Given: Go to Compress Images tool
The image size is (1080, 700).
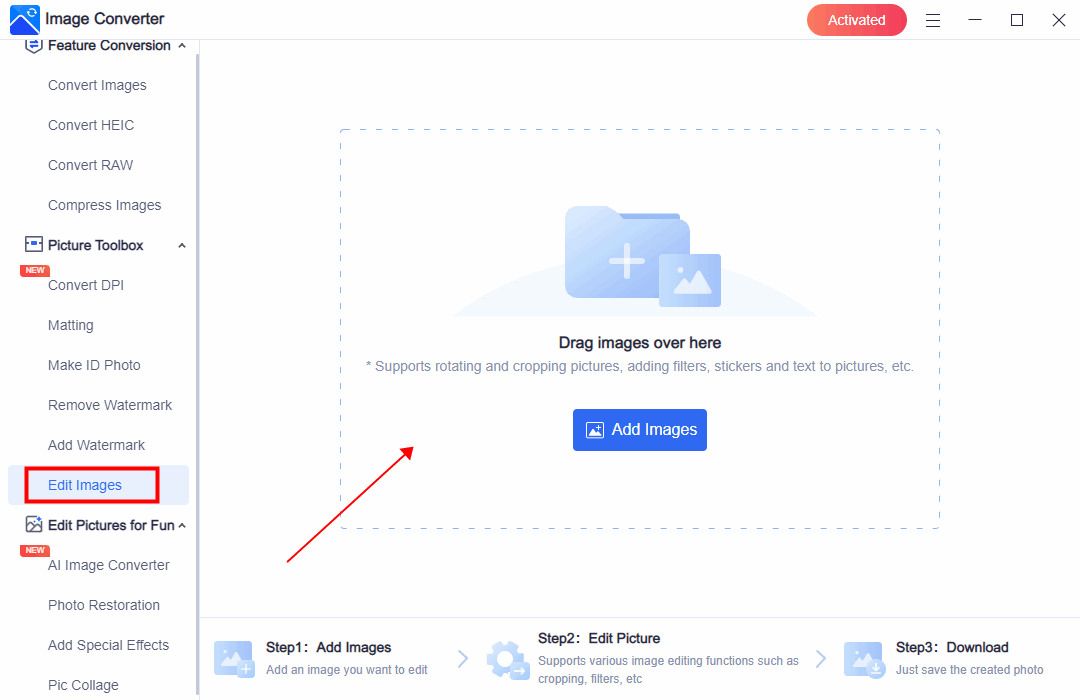Looking at the screenshot, I should coord(104,205).
